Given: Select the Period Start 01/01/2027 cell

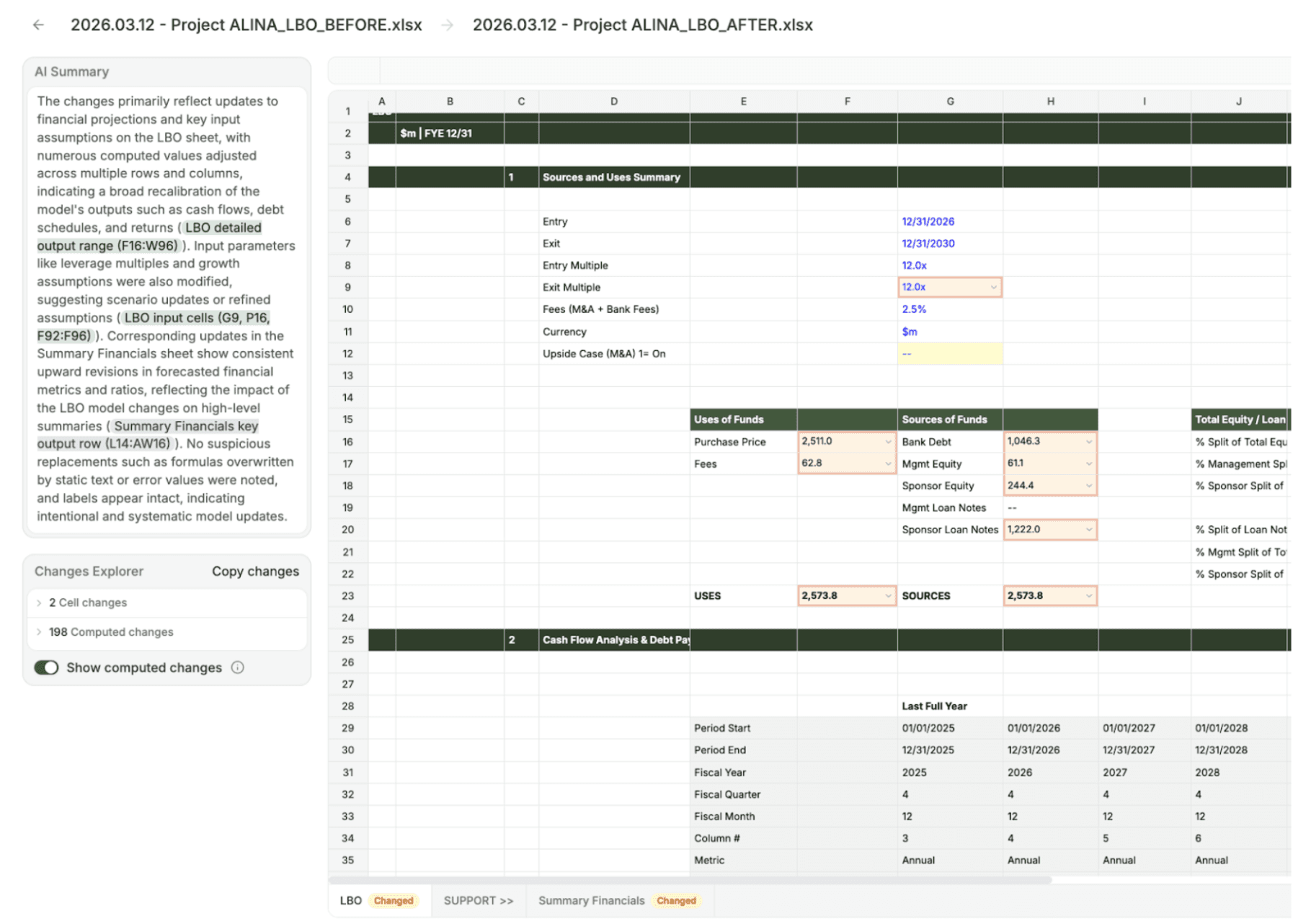Looking at the screenshot, I should click(1144, 728).
